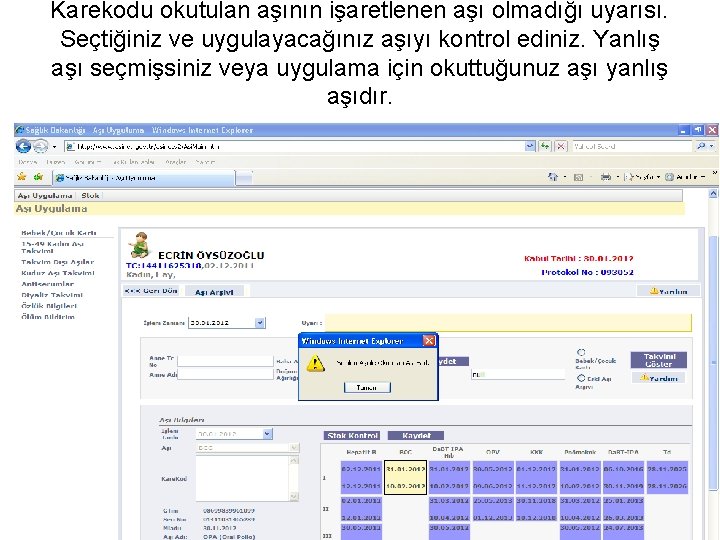Open the Stok menu item

click(90, 196)
